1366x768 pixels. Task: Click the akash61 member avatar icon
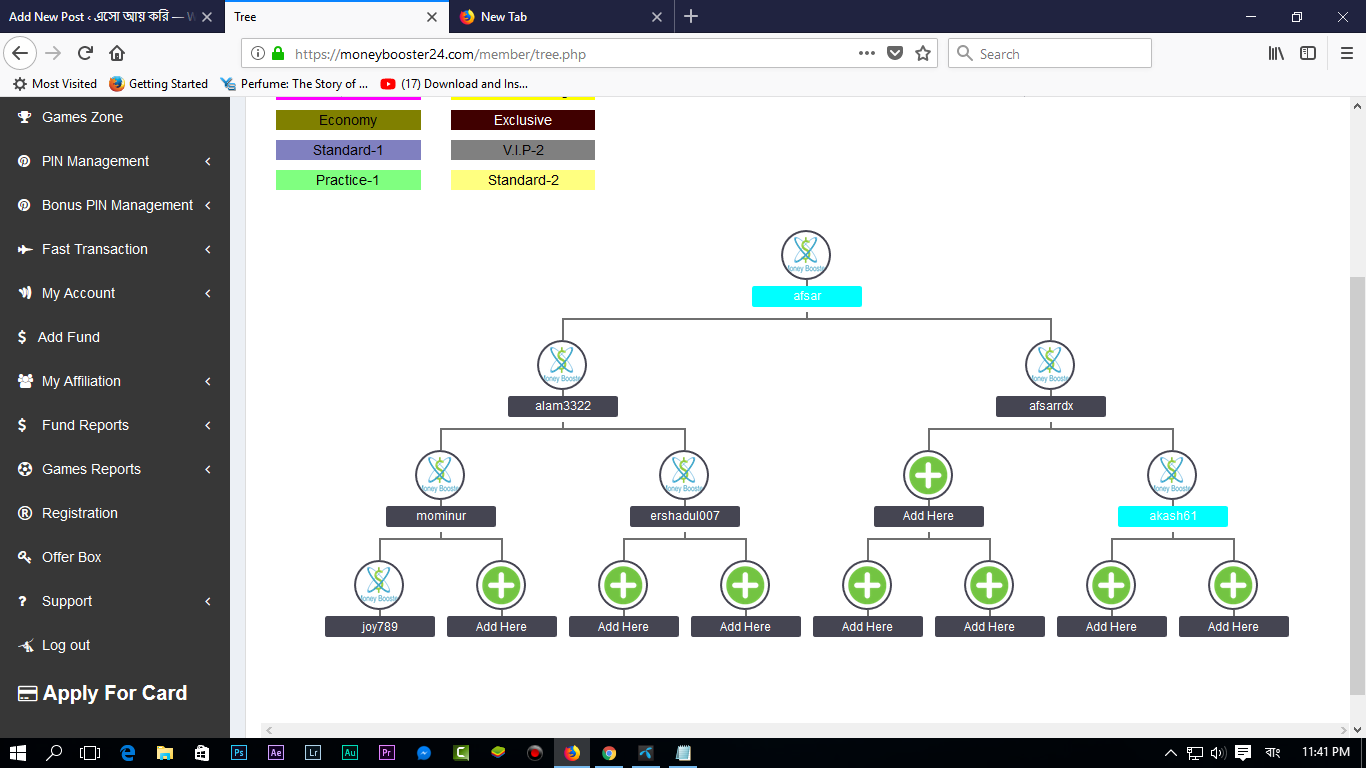pos(1172,475)
